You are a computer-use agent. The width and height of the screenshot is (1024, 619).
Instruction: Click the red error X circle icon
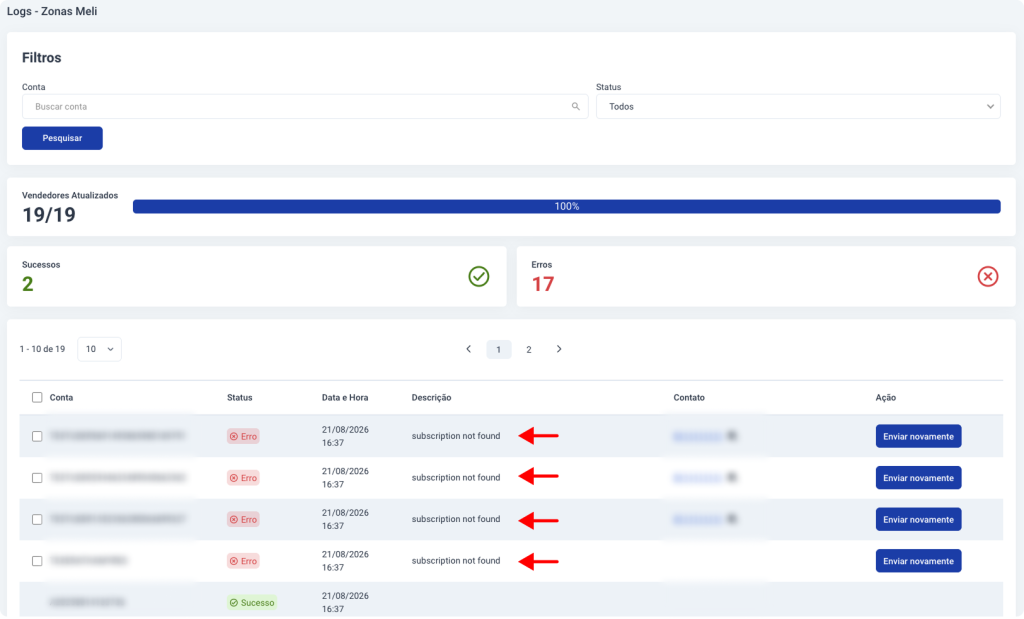[x=987, y=276]
